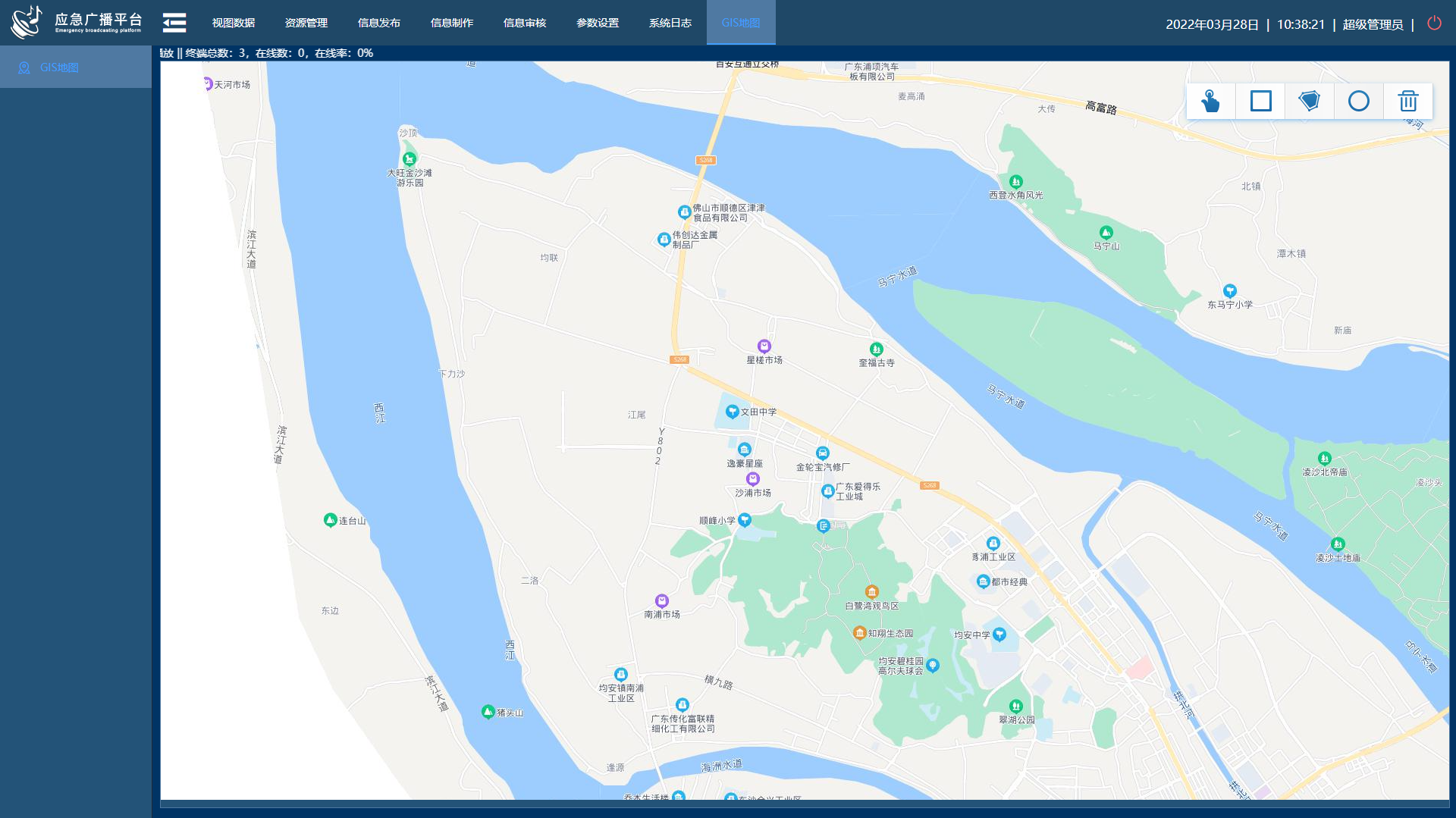Click the 星槎市场 market marker
This screenshot has height=818, width=1456.
(x=764, y=346)
